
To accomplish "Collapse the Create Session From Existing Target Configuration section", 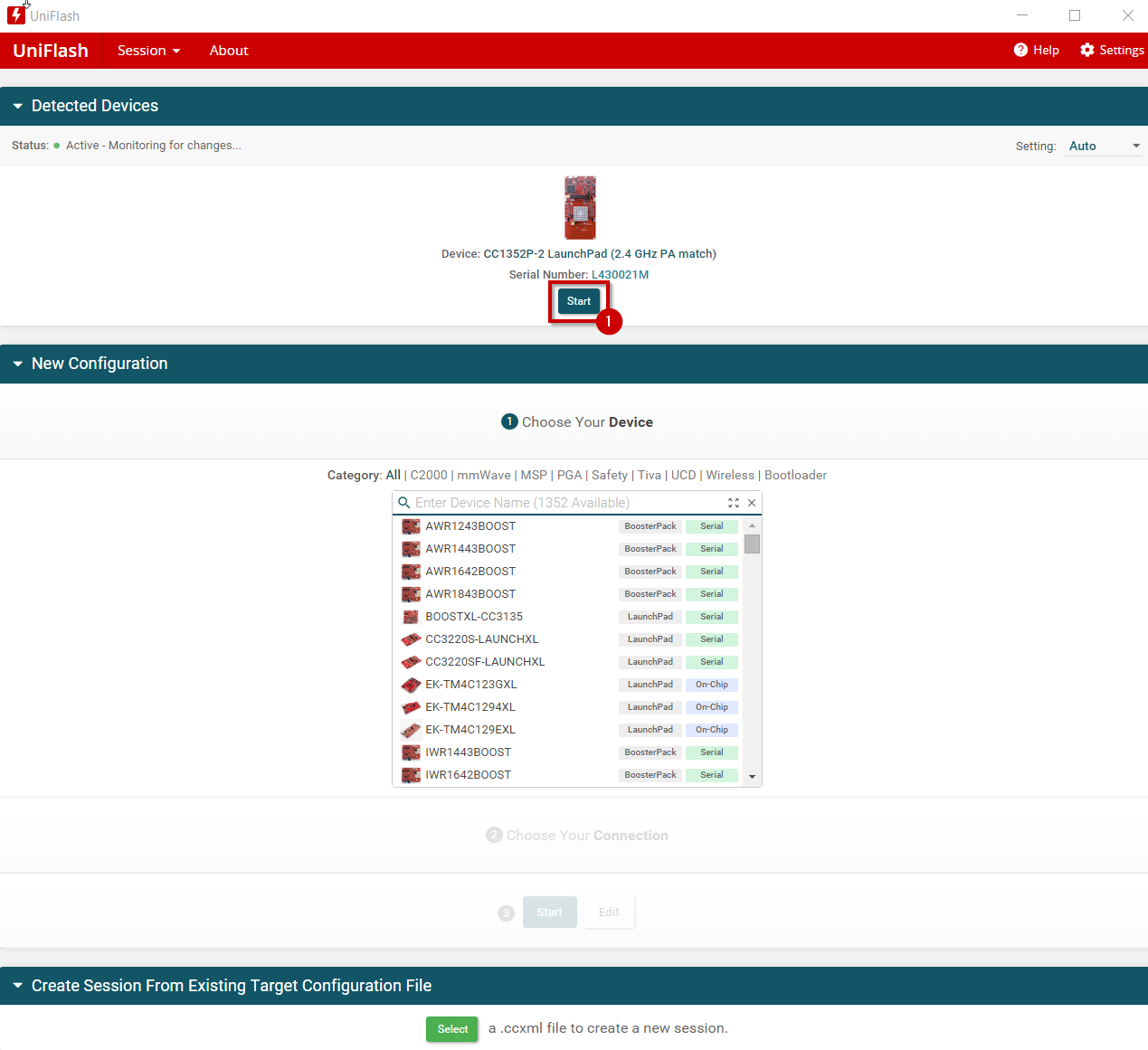I will pos(17,986).
